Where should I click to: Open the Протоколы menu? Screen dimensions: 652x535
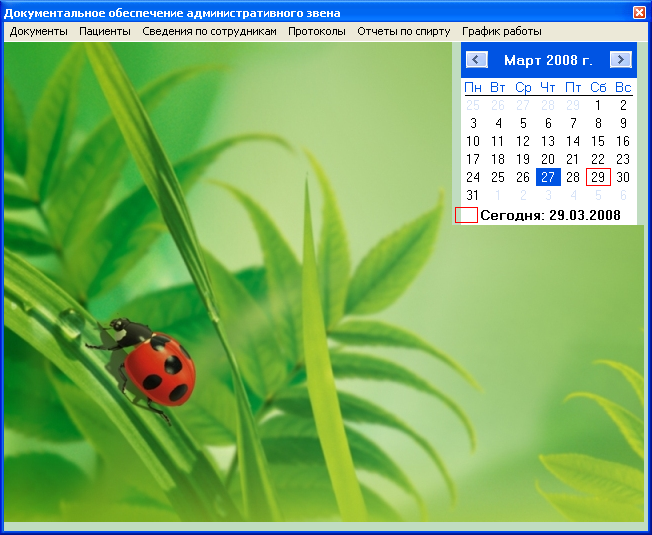[x=317, y=32]
